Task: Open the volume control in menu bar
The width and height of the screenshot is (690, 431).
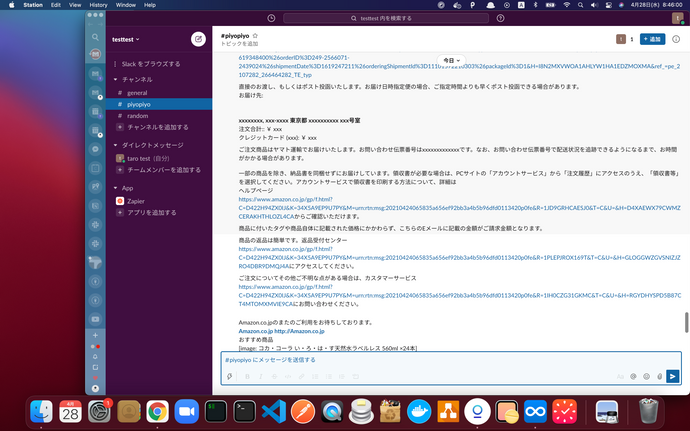Action: tap(595, 5)
